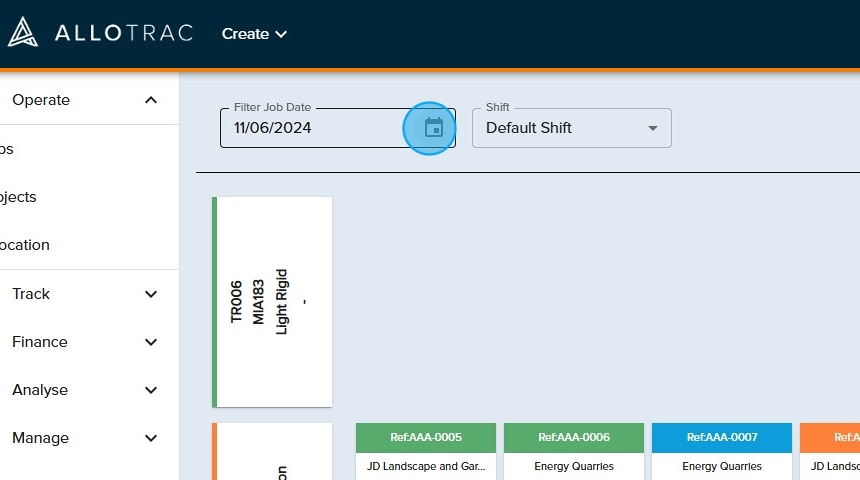Image resolution: width=860 pixels, height=480 pixels.
Task: Open the Shift dropdown selector
Action: tap(571, 128)
